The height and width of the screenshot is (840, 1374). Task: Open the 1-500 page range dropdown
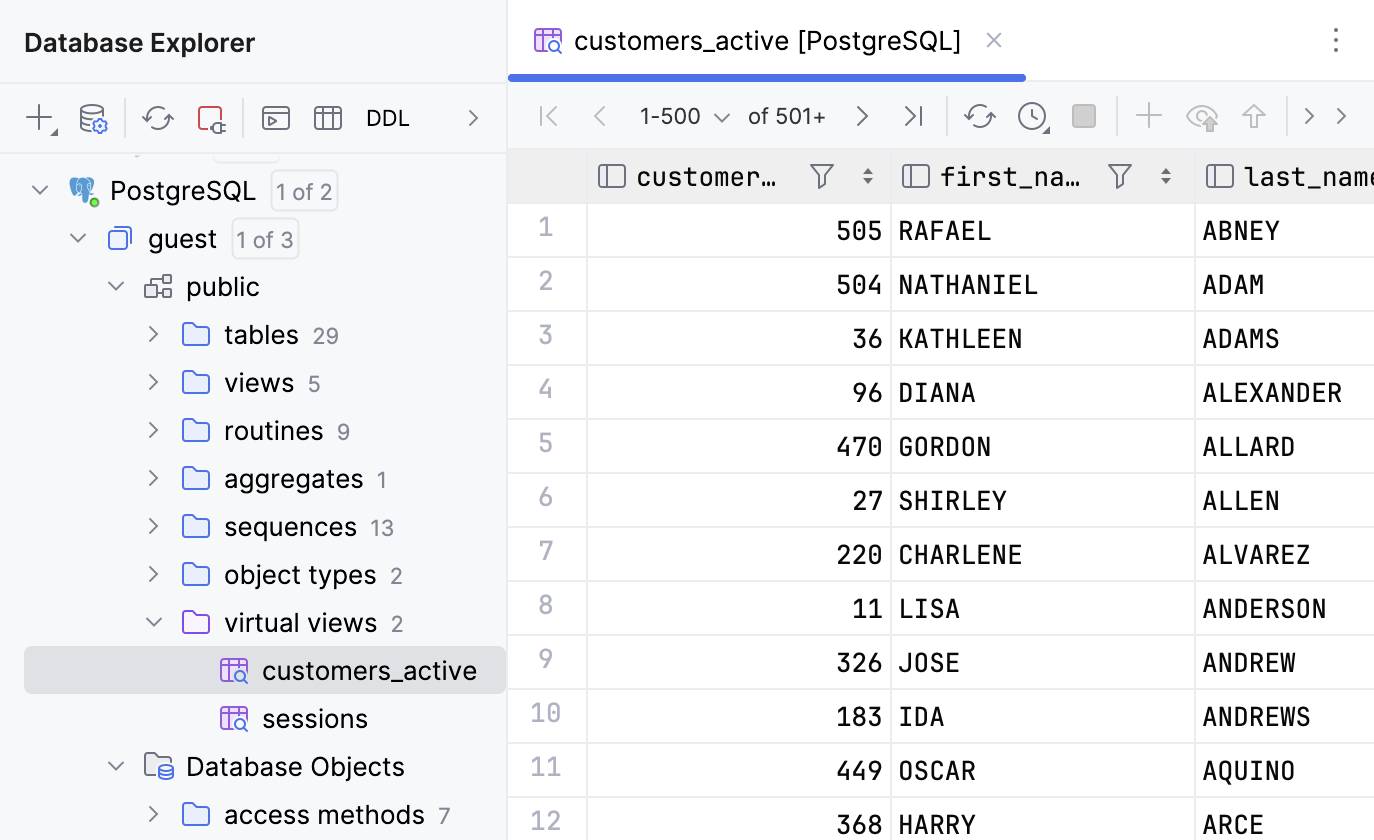coord(722,116)
